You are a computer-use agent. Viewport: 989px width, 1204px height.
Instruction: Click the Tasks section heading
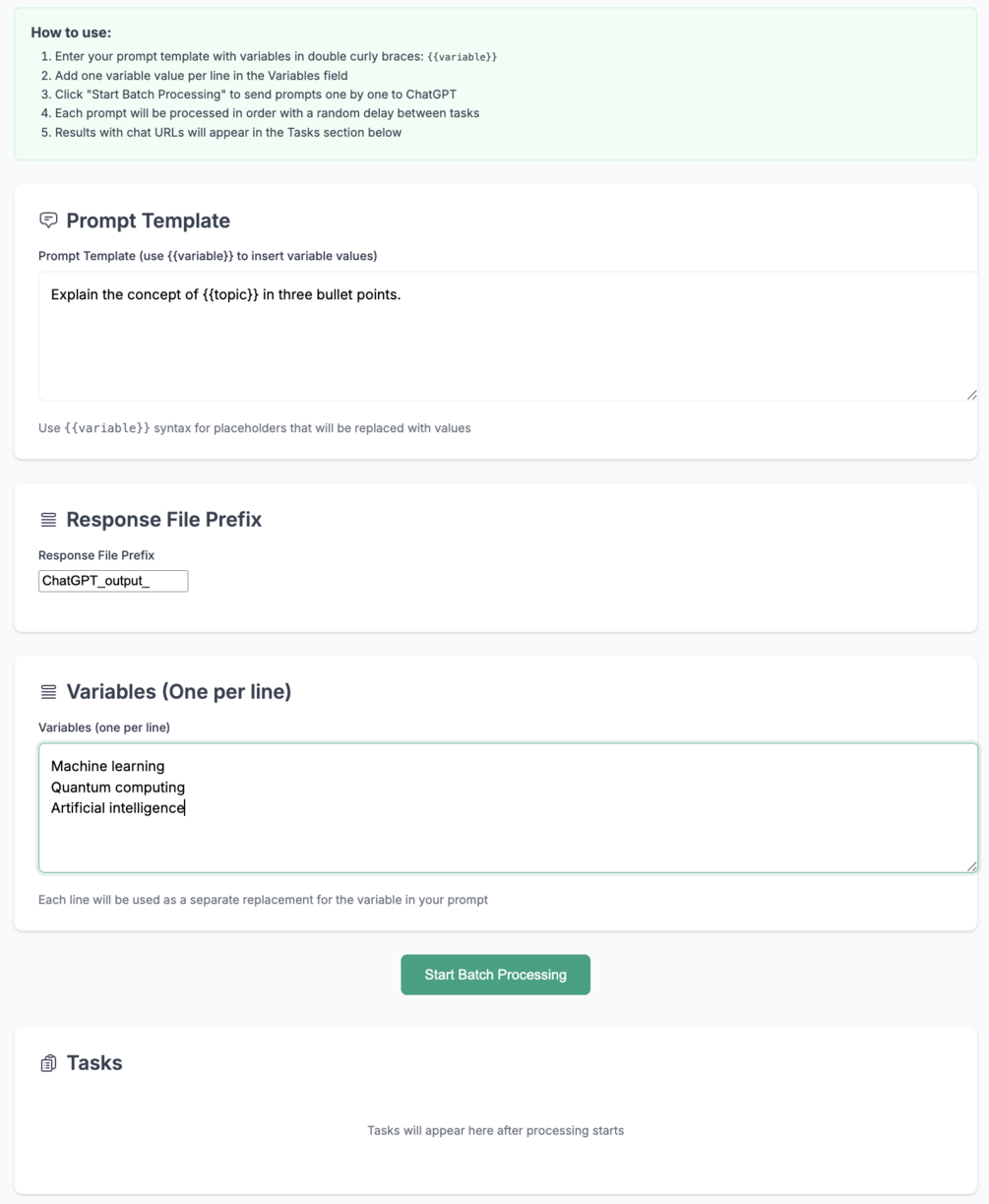pos(94,1063)
